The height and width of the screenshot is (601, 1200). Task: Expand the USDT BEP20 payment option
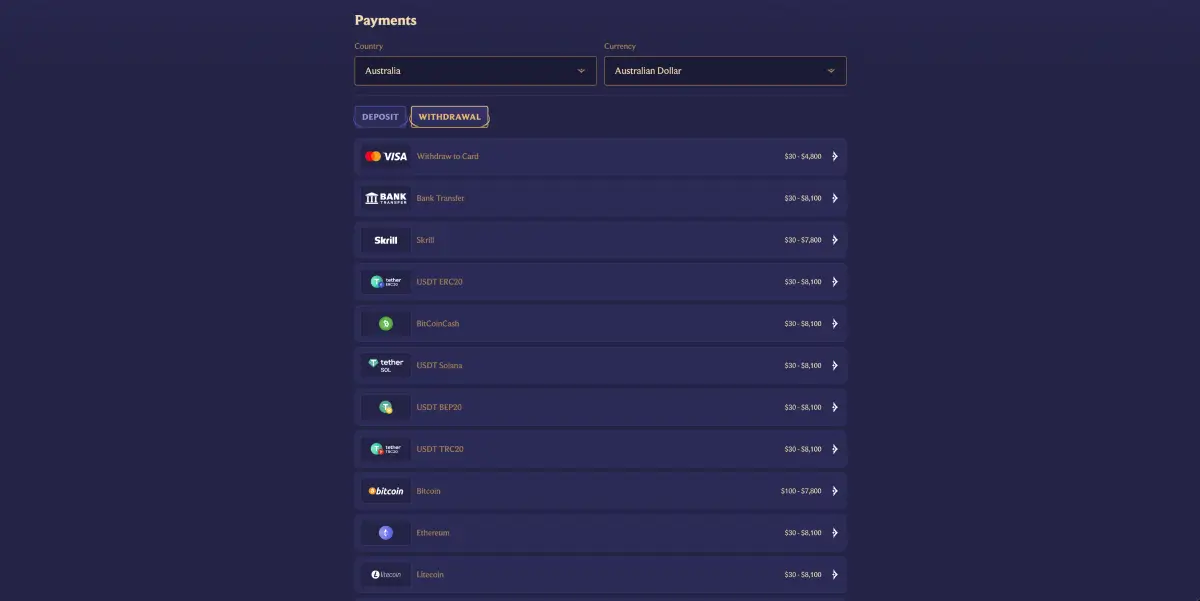(836, 407)
